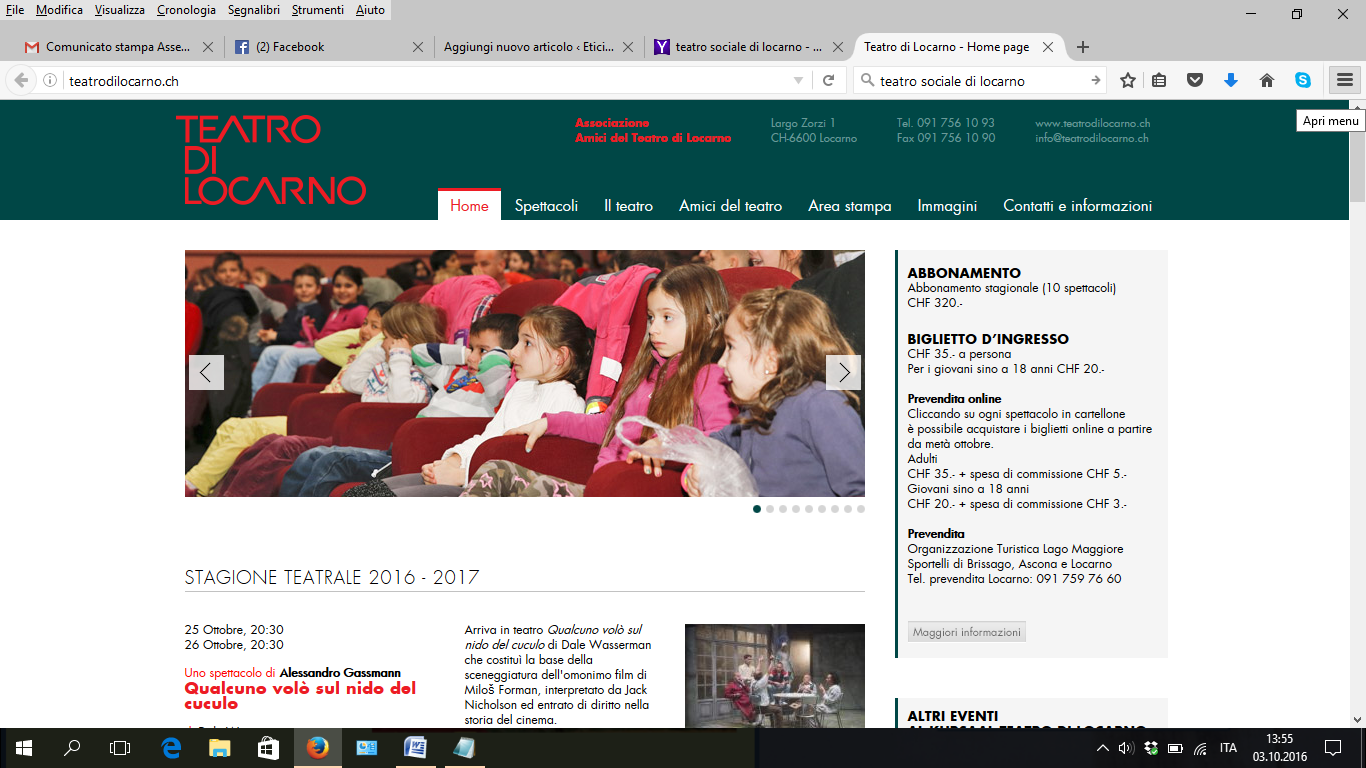
Task: Open the Dropbox icon in the system tray
Action: [1151, 748]
